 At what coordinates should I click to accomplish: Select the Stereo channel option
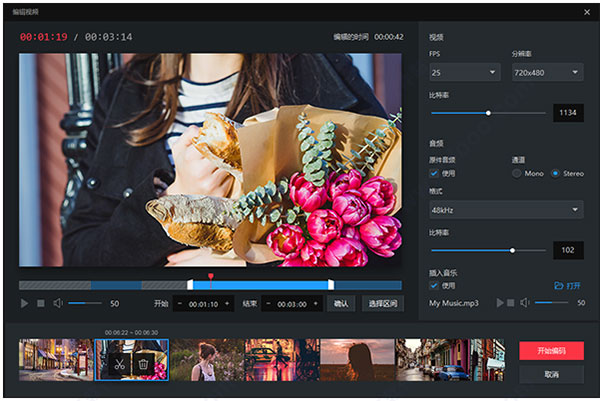coord(555,173)
